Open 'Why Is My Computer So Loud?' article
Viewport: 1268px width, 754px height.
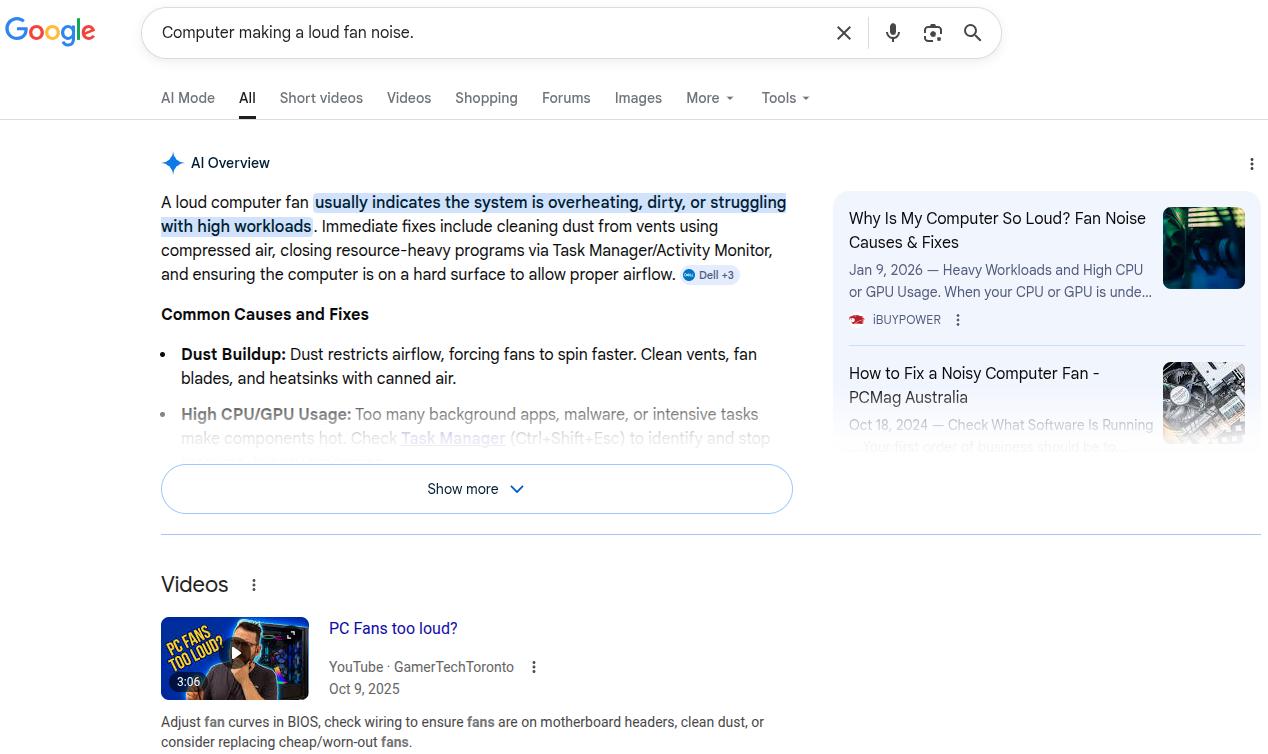996,230
